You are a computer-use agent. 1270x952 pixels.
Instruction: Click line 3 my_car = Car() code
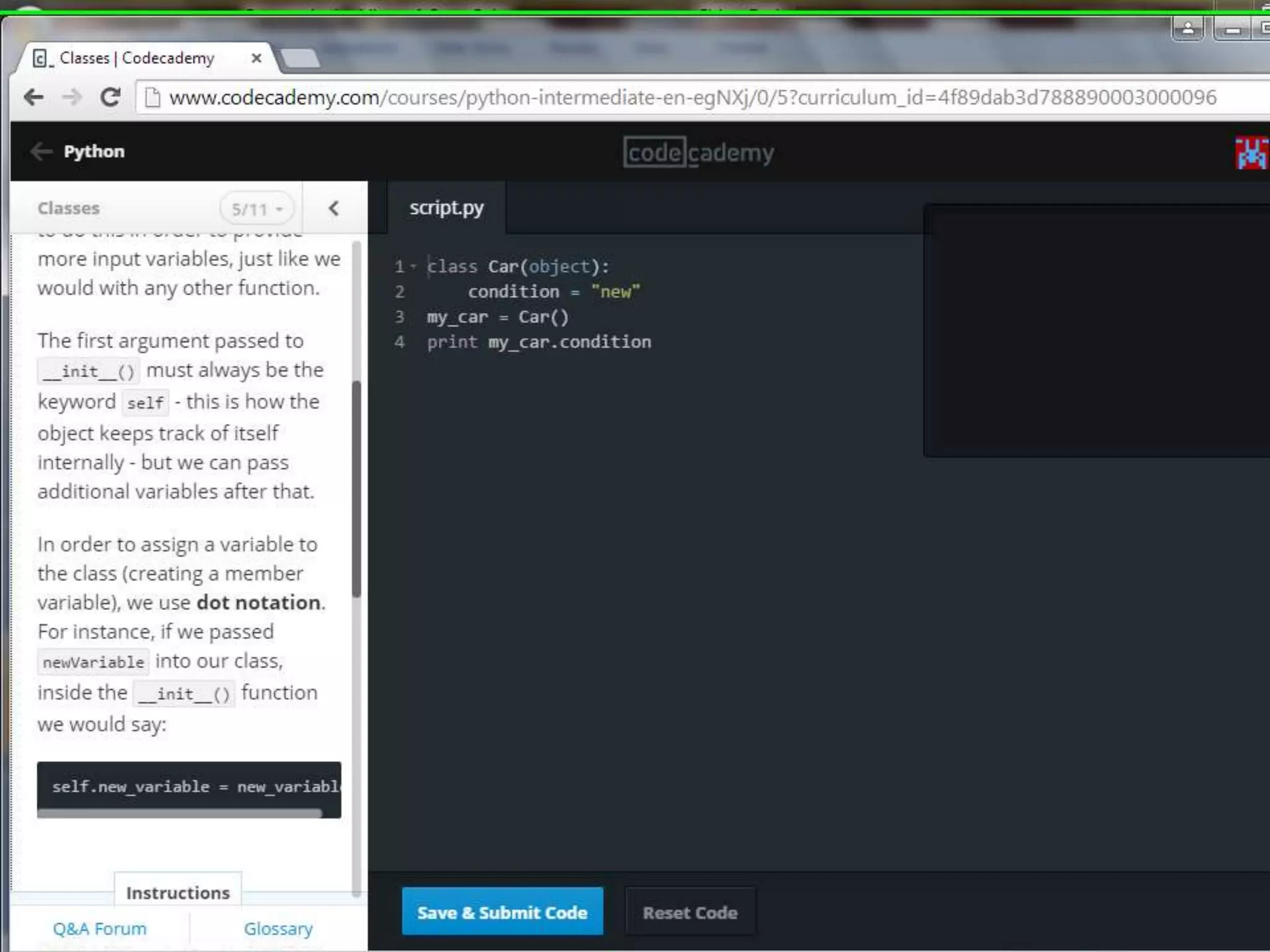(x=497, y=317)
